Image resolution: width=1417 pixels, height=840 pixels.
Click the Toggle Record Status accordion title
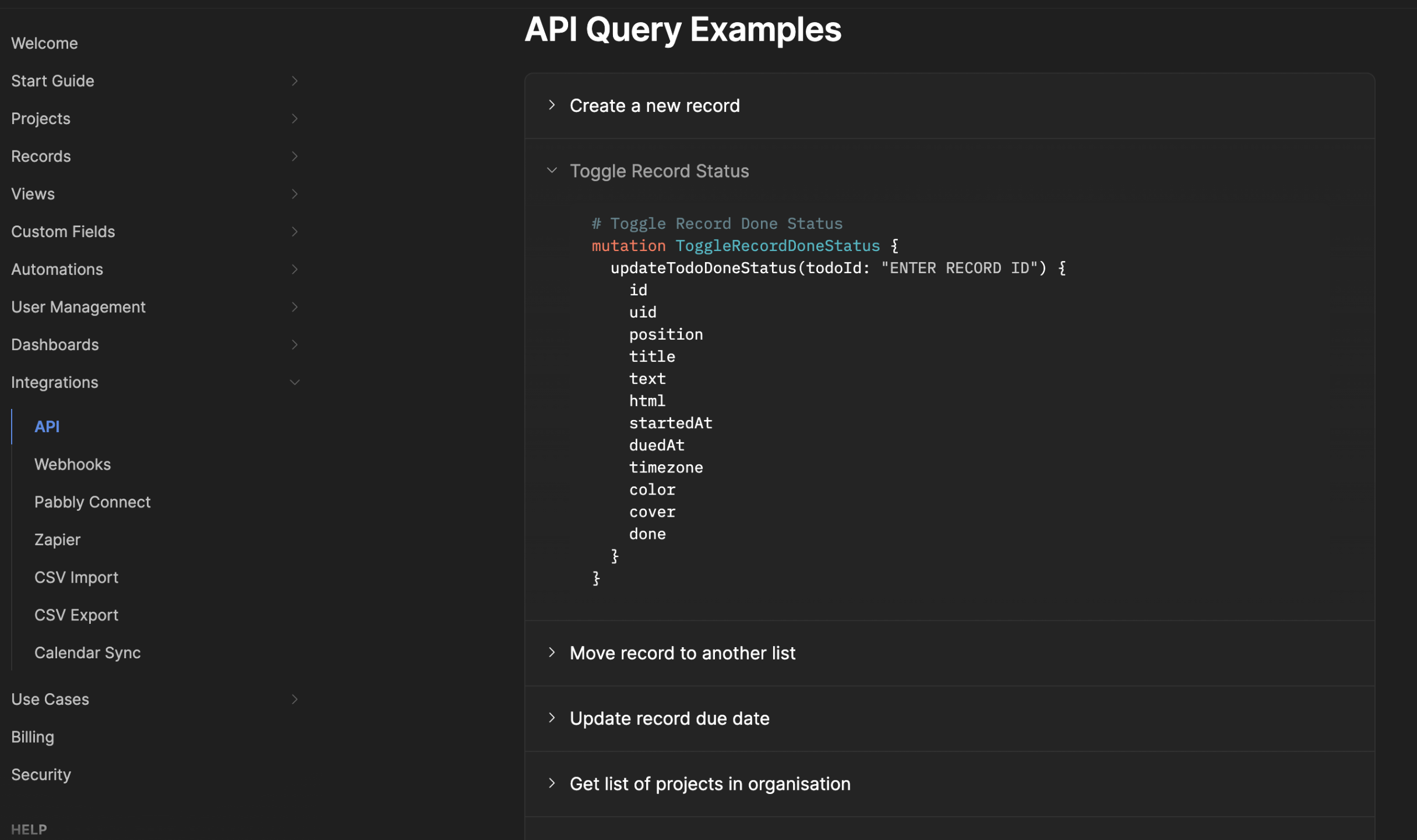click(x=659, y=171)
